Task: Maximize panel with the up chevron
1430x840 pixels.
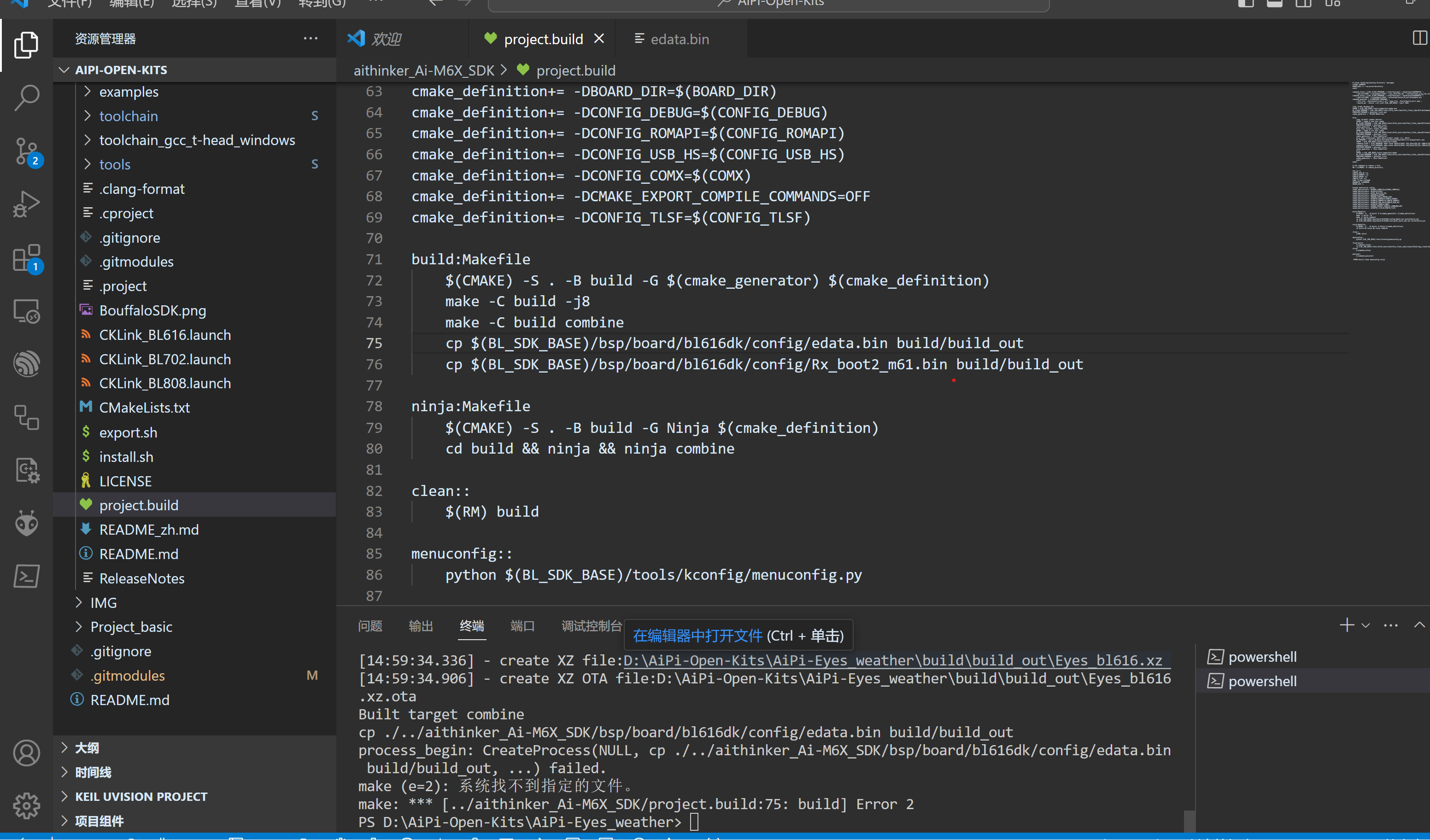Action: coord(1419,625)
